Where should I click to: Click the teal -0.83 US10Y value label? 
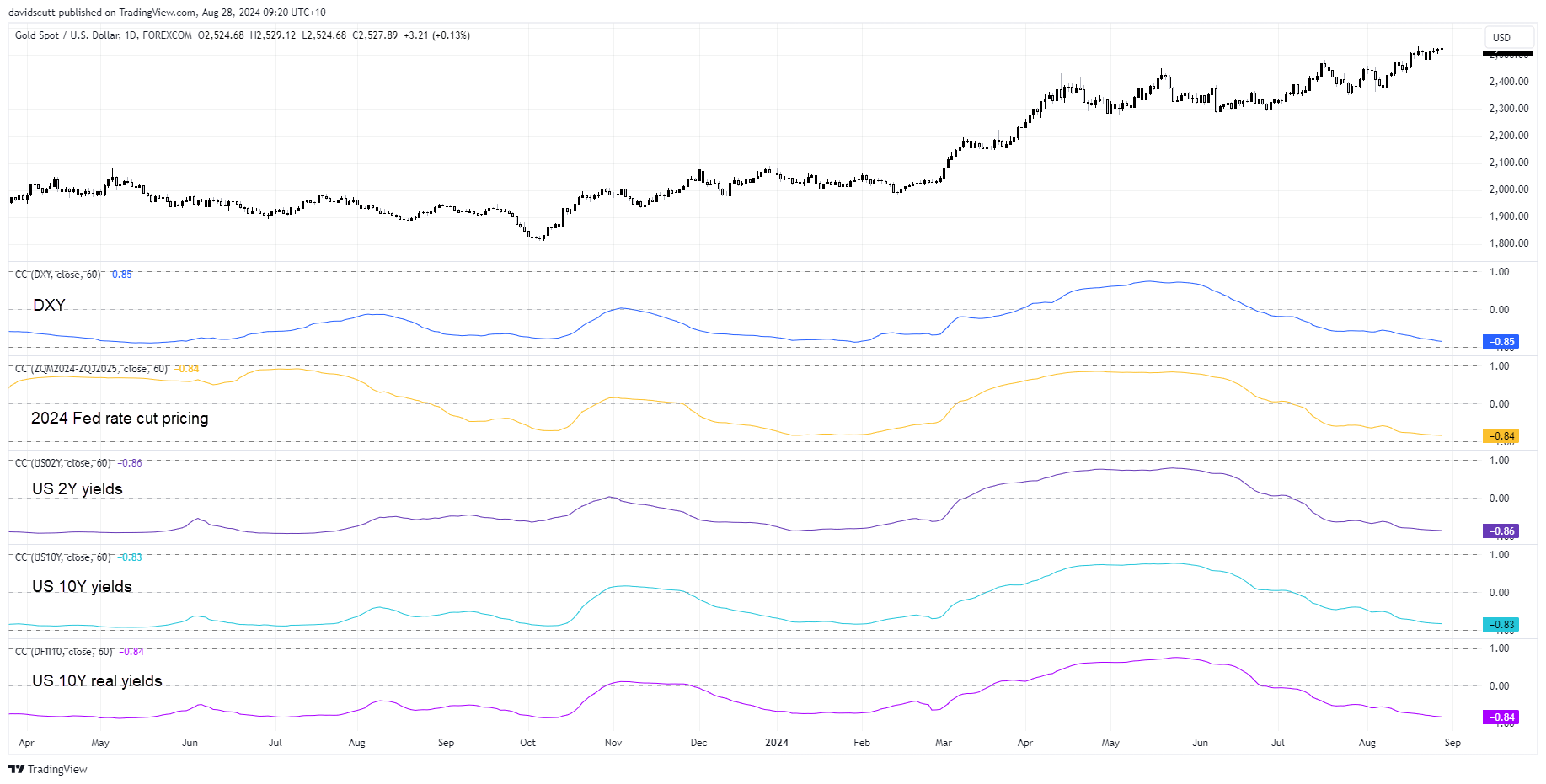point(1500,625)
